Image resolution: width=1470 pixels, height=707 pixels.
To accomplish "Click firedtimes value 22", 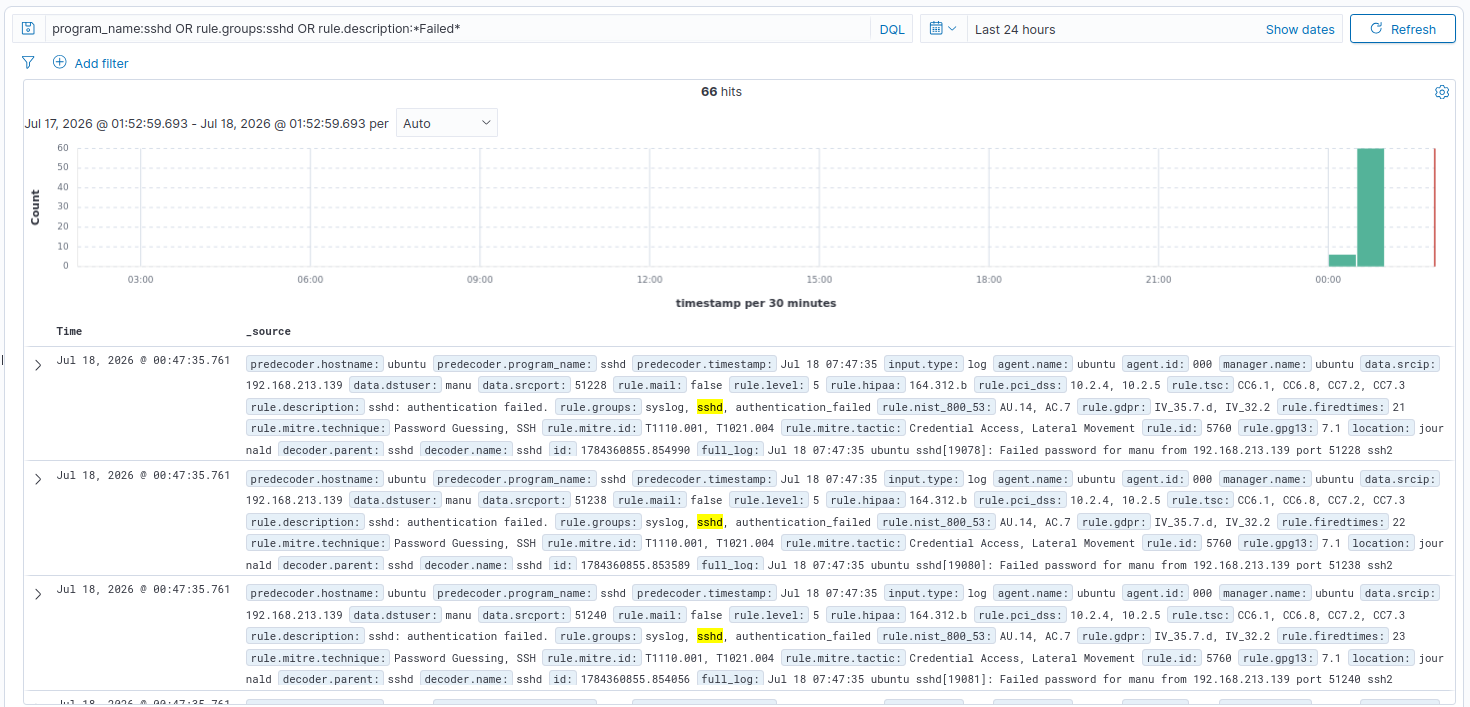I will click(x=1399, y=522).
